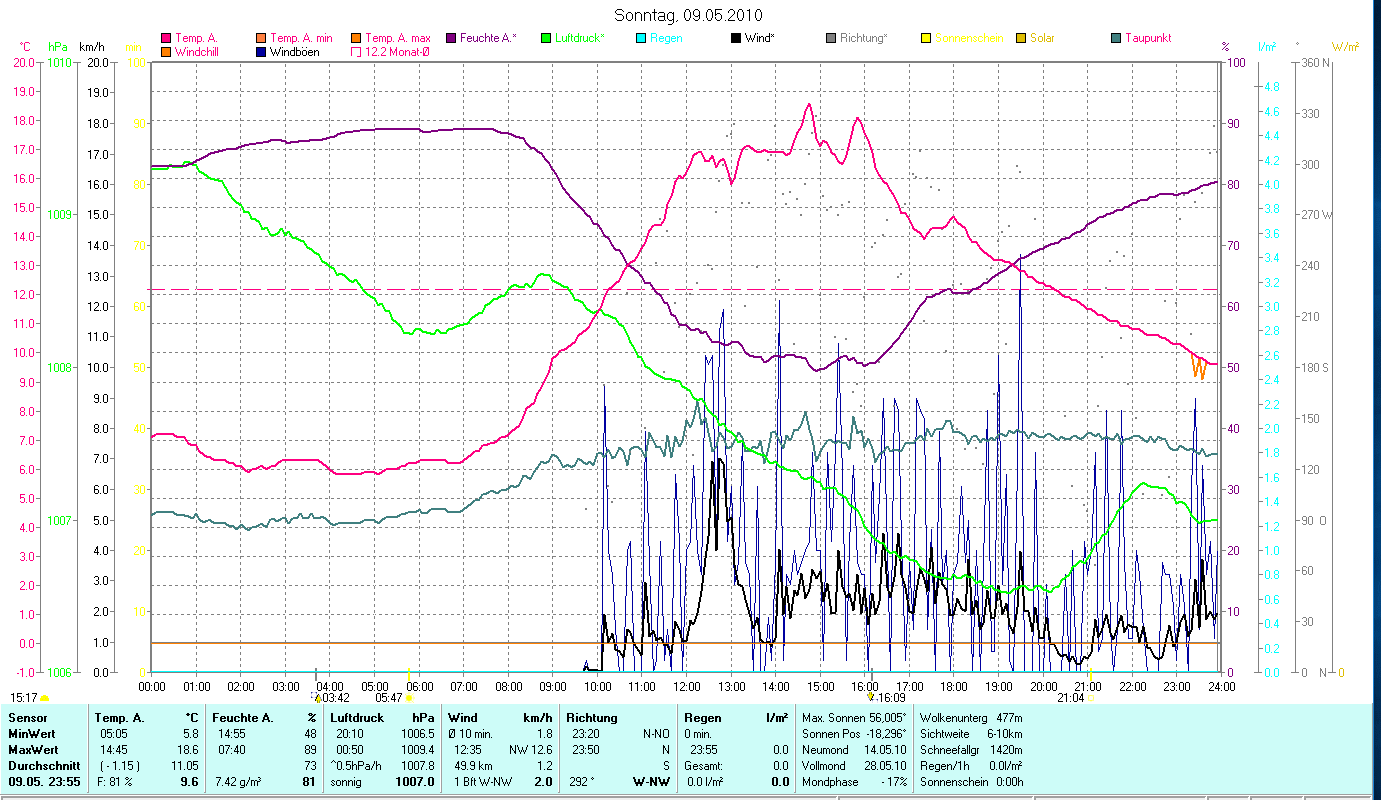Click the MaxWert temperature value 18.6
The image size is (1381, 800).
[189, 749]
